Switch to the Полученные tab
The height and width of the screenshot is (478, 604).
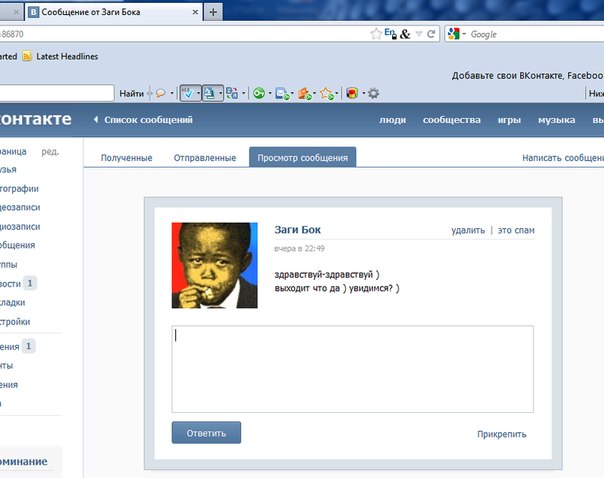tap(126, 158)
